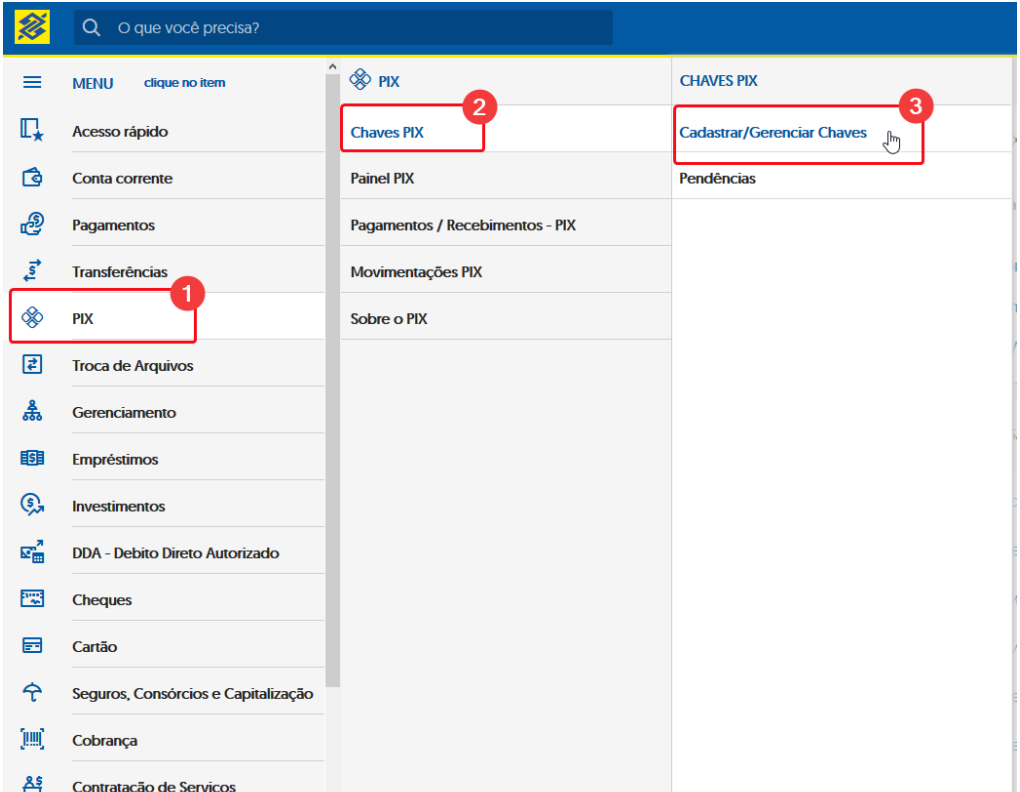Click Cadastrar/Gerenciar Chaves link
Viewport: 1020px width, 792px height.
tap(773, 133)
